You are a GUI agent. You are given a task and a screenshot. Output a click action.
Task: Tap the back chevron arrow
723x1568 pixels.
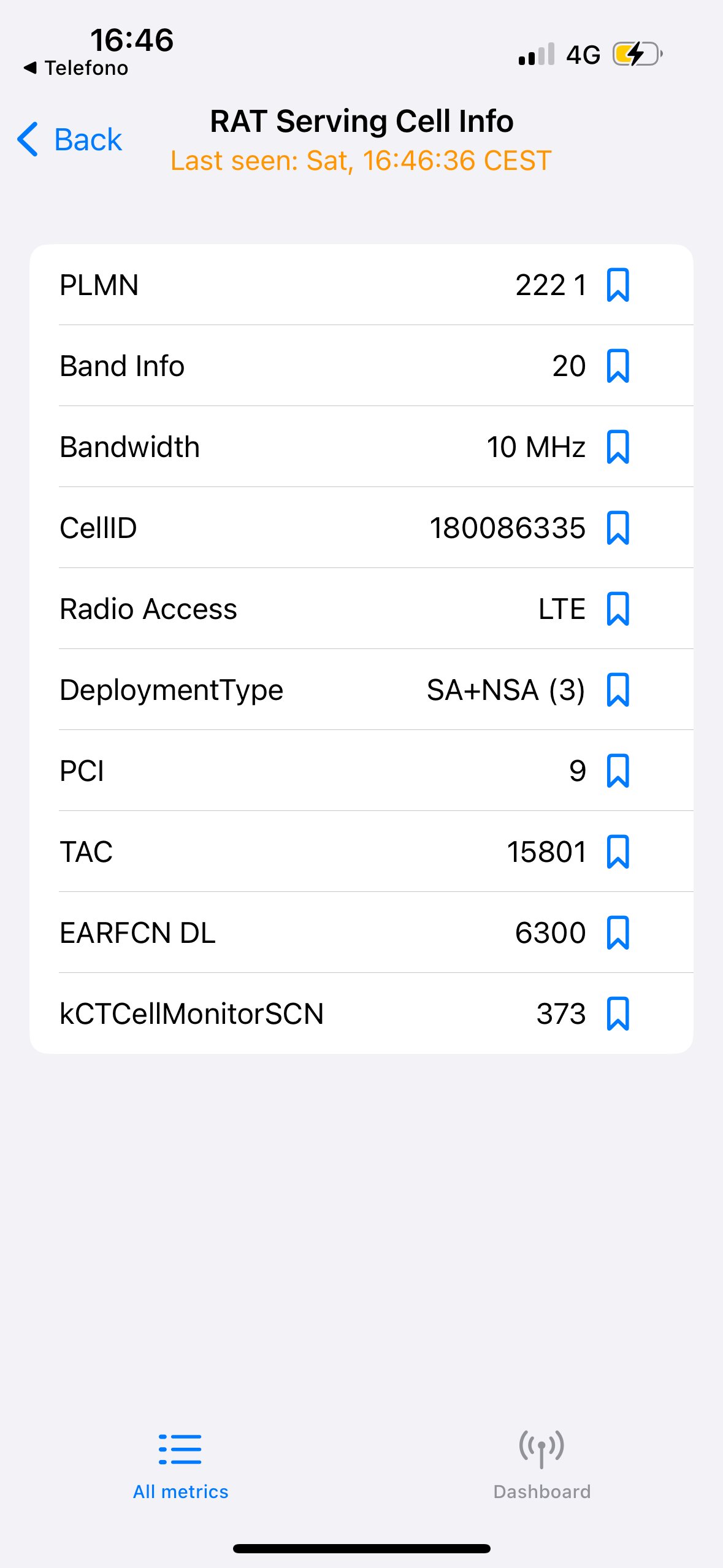(x=28, y=139)
